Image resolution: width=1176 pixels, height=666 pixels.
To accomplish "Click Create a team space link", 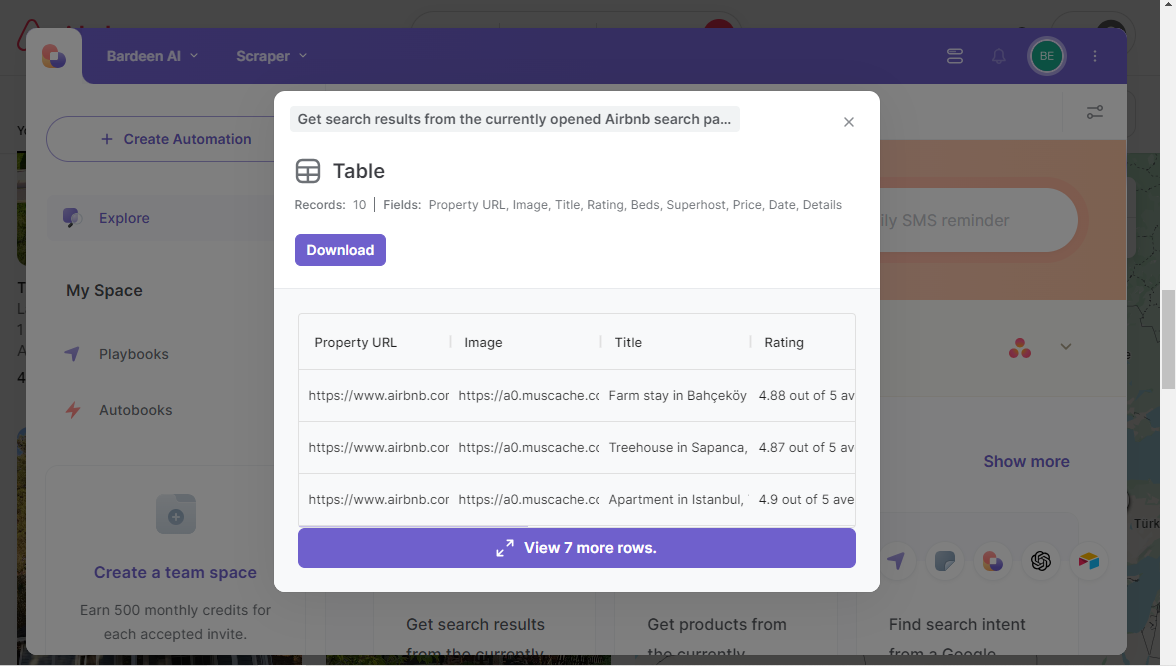I will [176, 573].
